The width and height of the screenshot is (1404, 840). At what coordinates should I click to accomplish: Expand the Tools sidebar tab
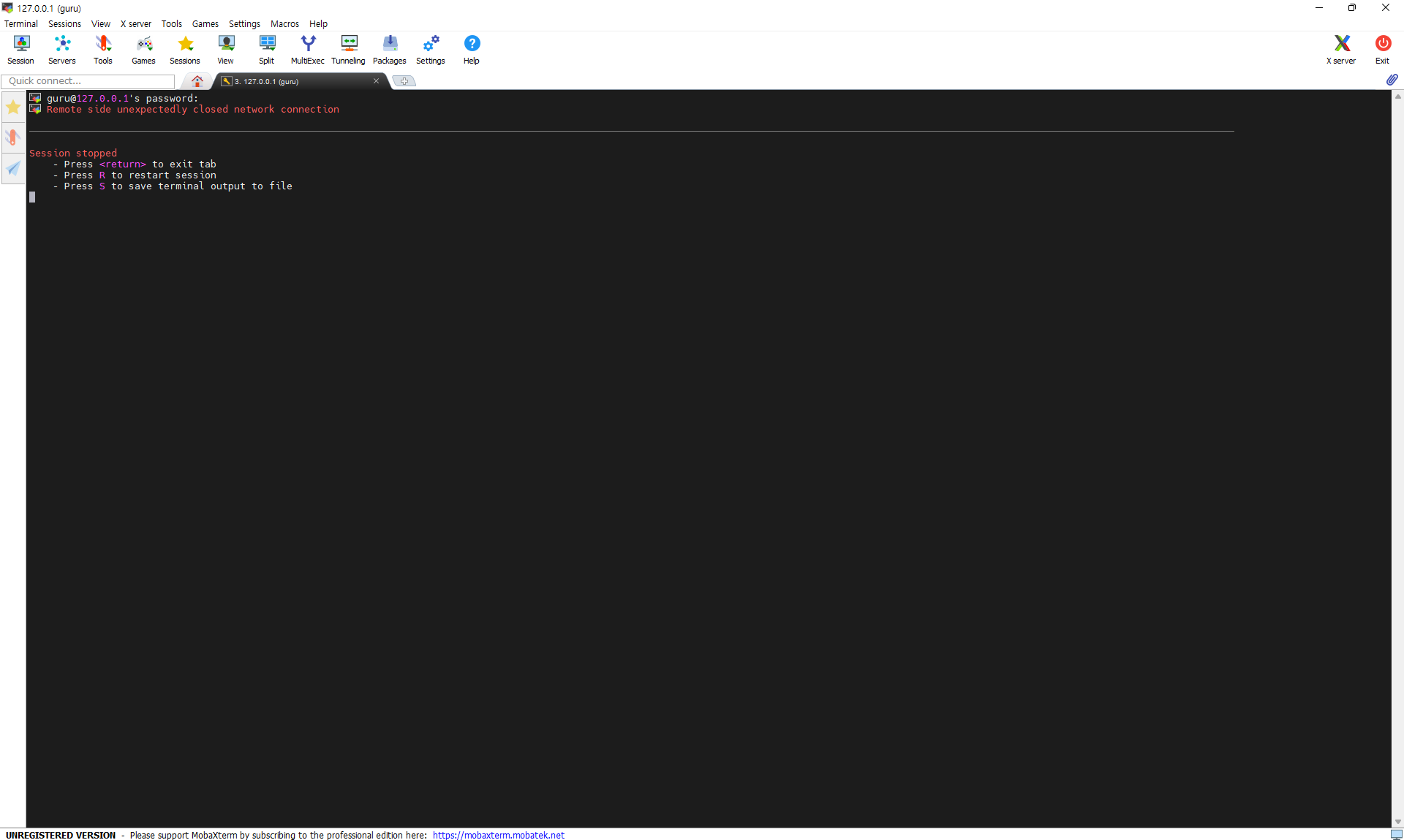(13, 137)
